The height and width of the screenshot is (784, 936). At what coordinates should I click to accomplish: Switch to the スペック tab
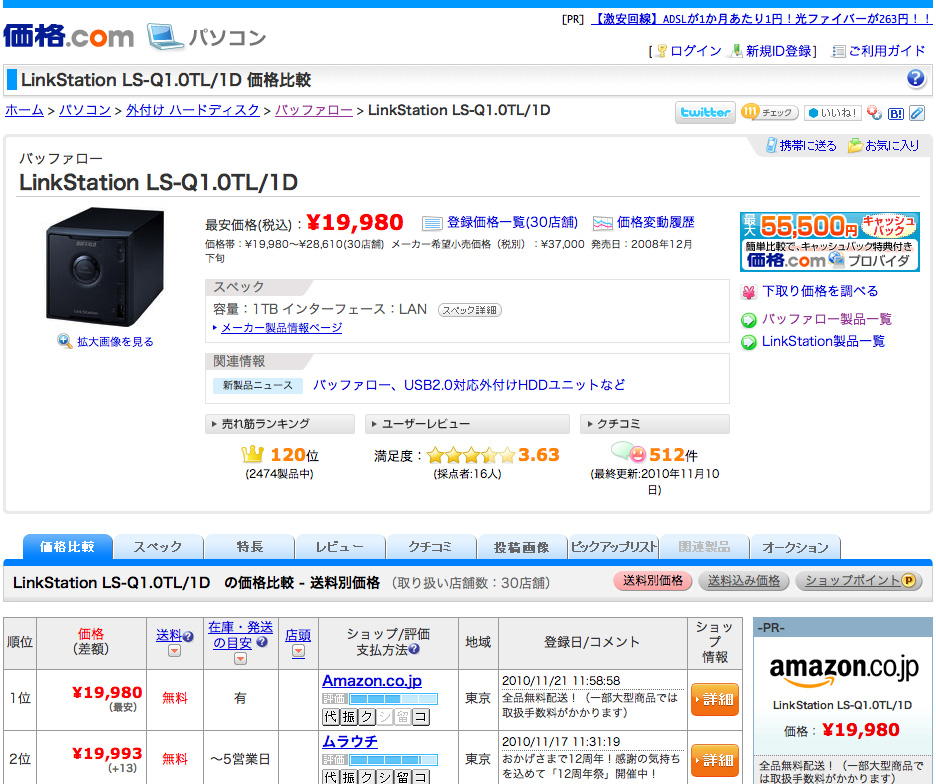[158, 547]
